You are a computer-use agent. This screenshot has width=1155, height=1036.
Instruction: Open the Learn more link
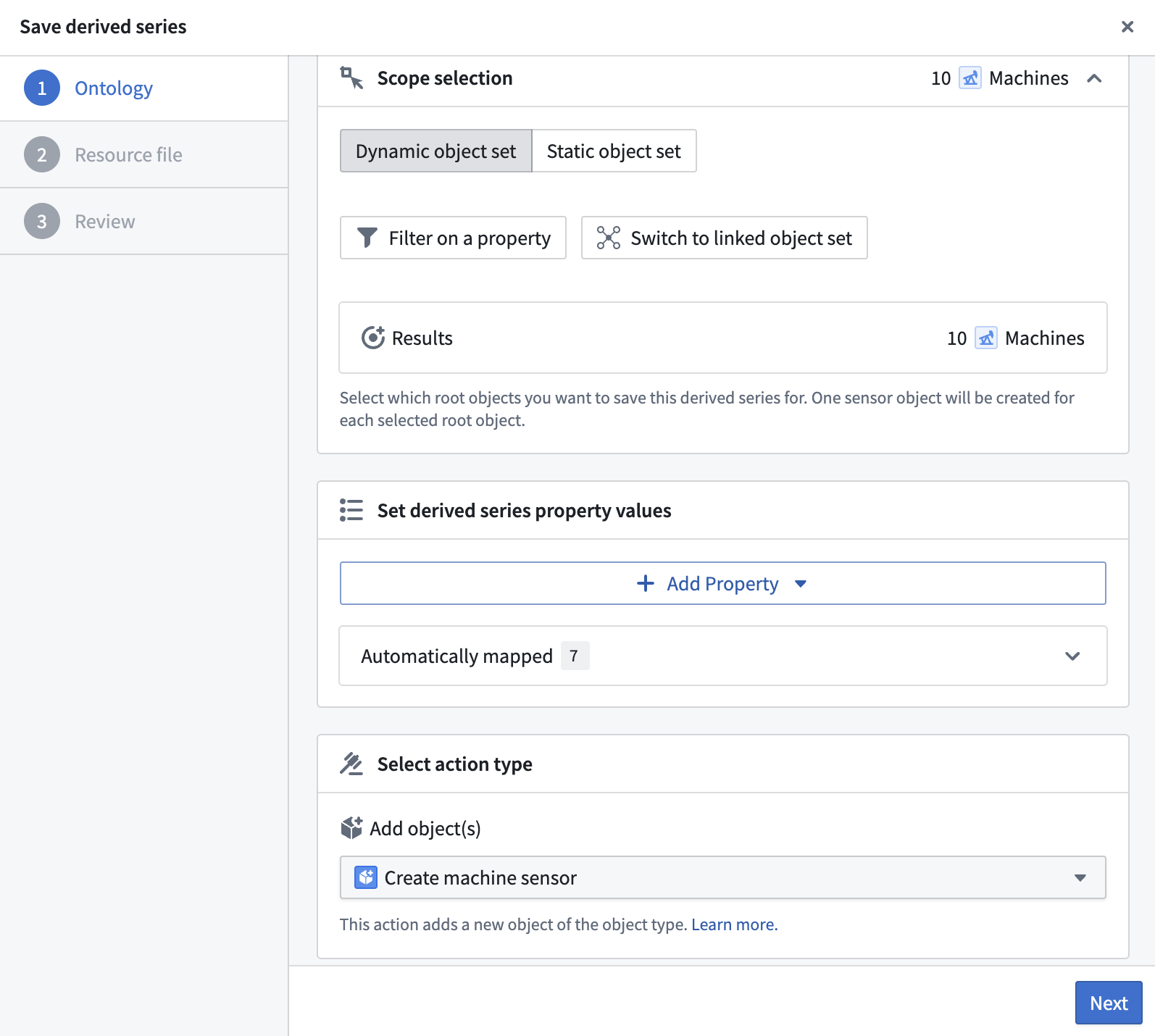pos(734,924)
